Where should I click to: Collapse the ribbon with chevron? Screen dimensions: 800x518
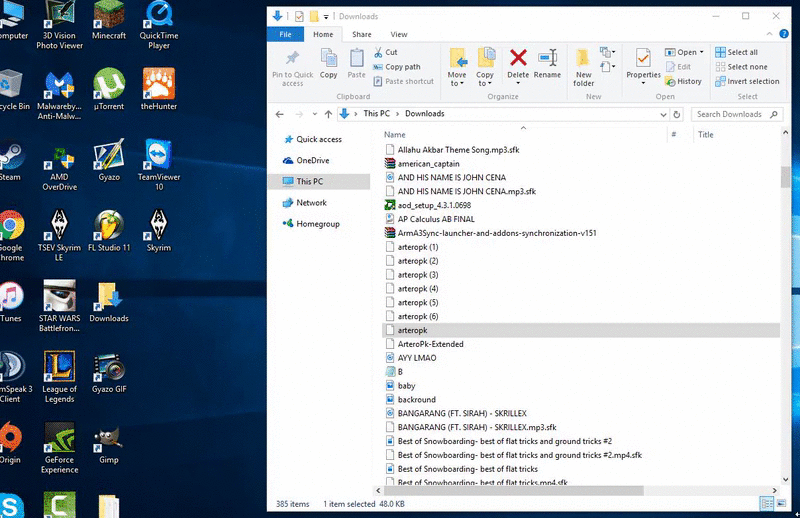click(769, 34)
